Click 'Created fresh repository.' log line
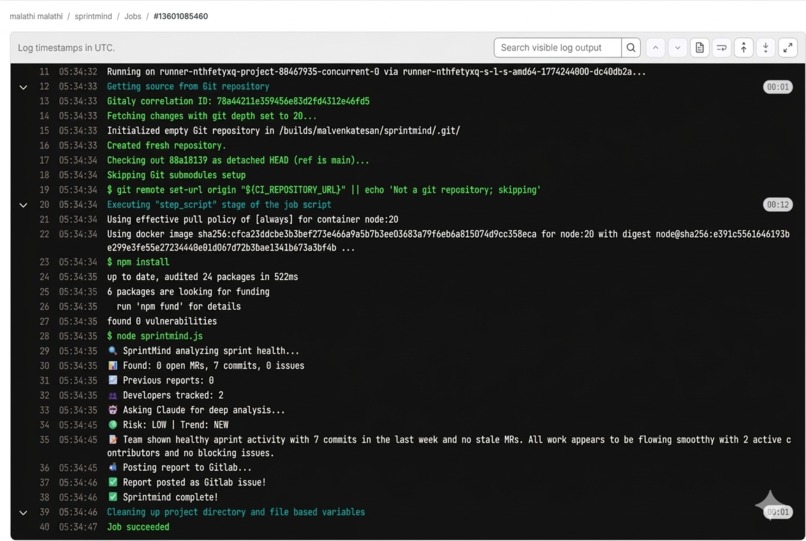The width and height of the screenshot is (806, 541). (166, 146)
